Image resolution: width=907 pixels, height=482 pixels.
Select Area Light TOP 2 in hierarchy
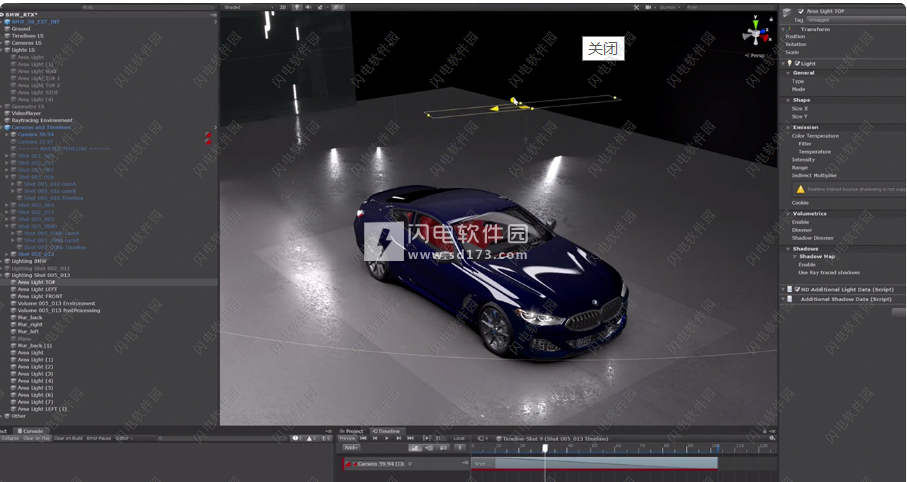pyautogui.click(x=39, y=86)
